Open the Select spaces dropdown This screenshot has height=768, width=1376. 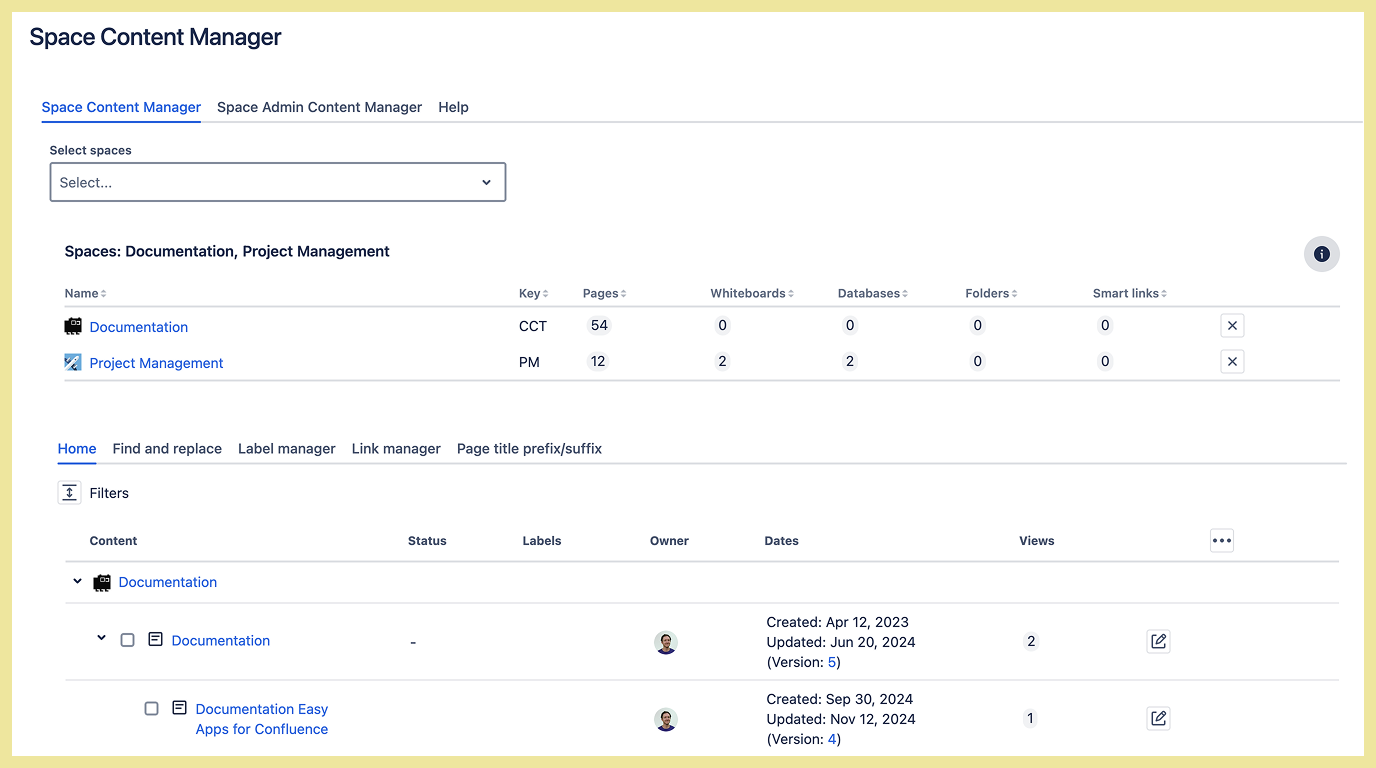pos(277,183)
